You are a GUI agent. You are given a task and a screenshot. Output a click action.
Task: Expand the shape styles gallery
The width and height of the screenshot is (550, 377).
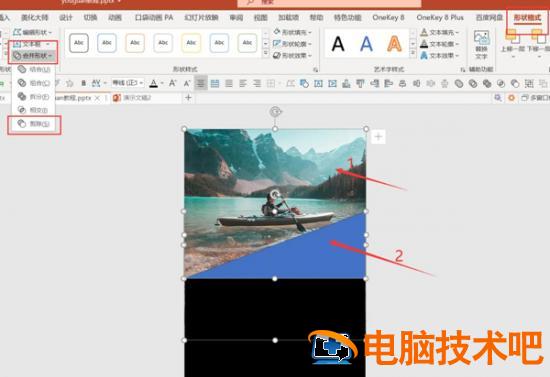(x=266, y=54)
